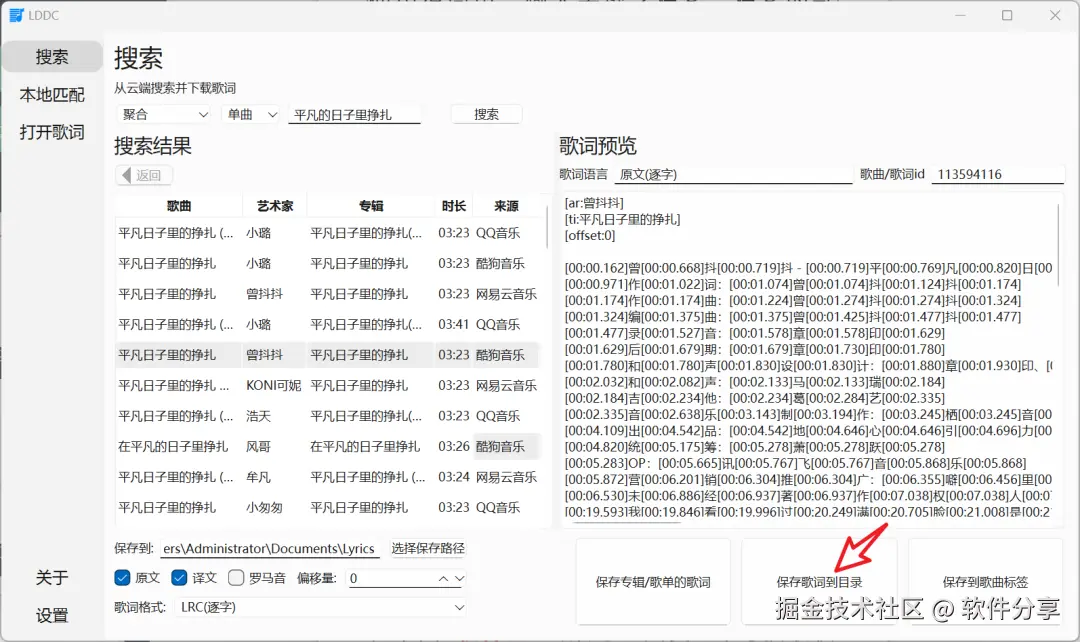This screenshot has height=642, width=1080.
Task: Select the 曾抖抖 网易云音乐 result row
Action: pyautogui.click(x=328, y=294)
